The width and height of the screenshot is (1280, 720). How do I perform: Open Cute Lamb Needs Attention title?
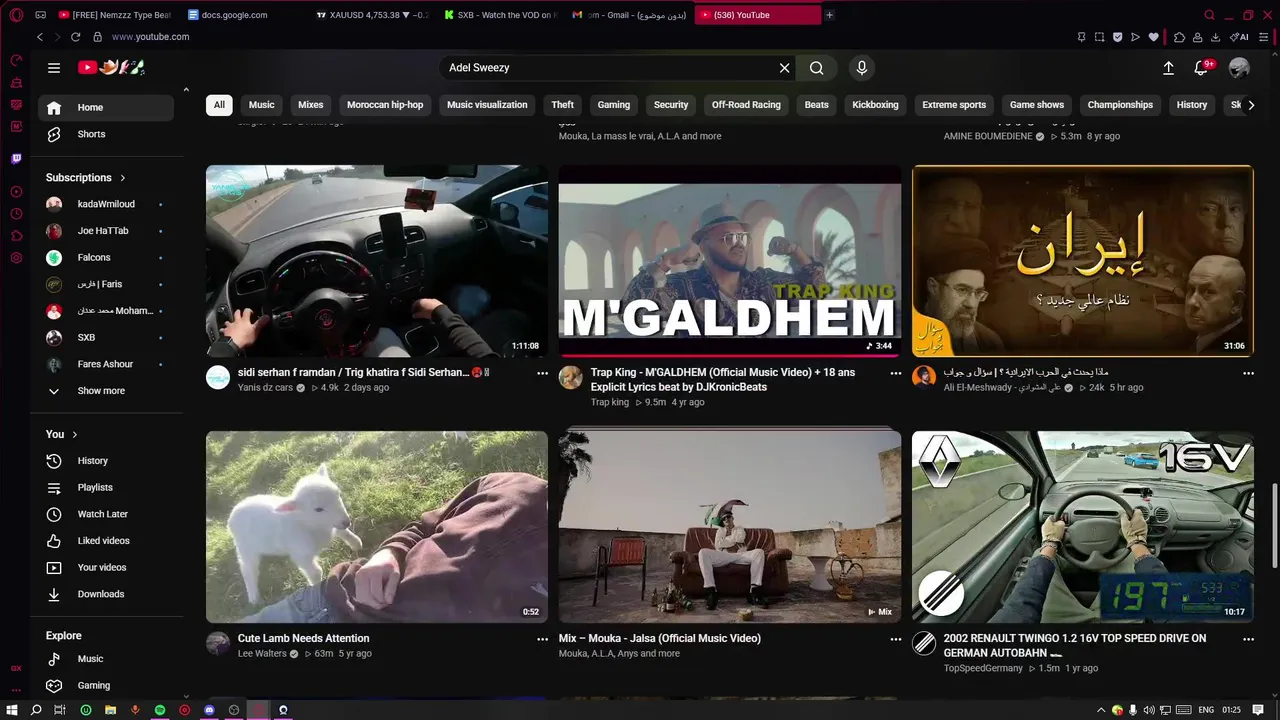point(304,638)
